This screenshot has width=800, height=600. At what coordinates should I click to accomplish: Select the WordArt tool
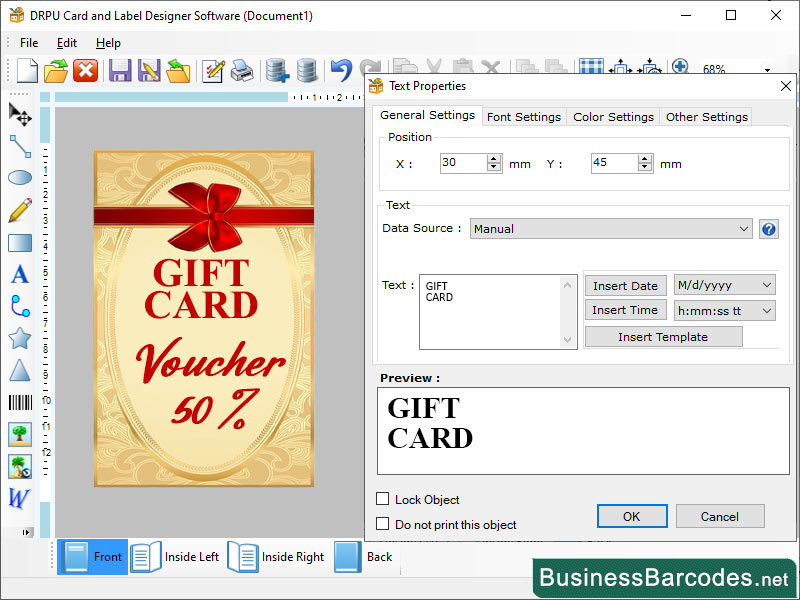tap(19, 498)
